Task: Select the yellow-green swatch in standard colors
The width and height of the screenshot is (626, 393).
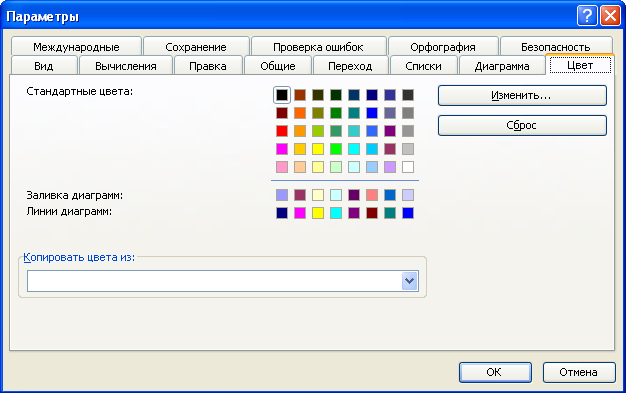Action: 318,131
